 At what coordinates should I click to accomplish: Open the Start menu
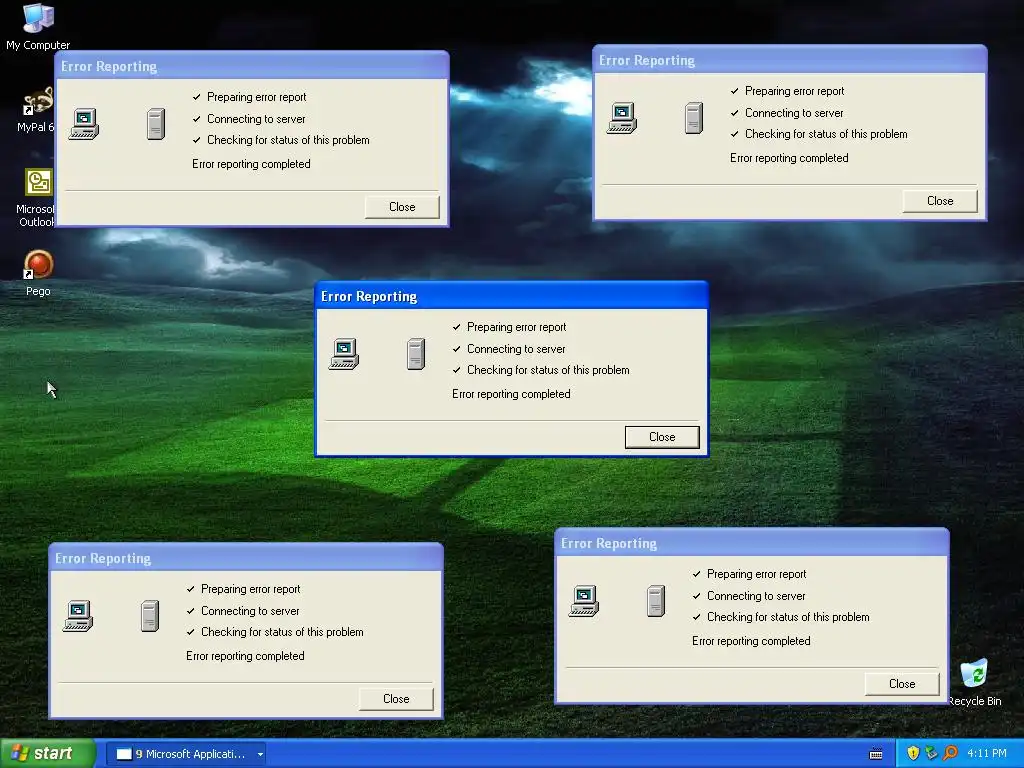[x=47, y=754]
